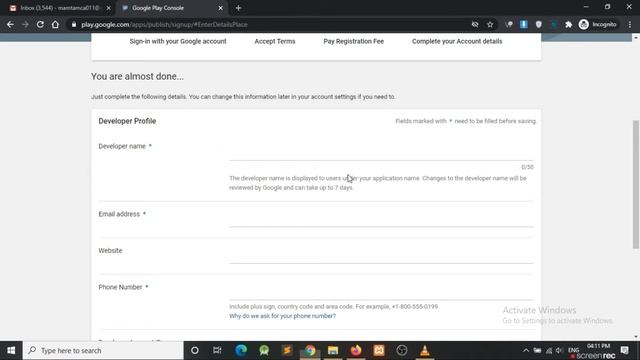
Task: Open Why do we ask for your phone number link
Action: 282,316
